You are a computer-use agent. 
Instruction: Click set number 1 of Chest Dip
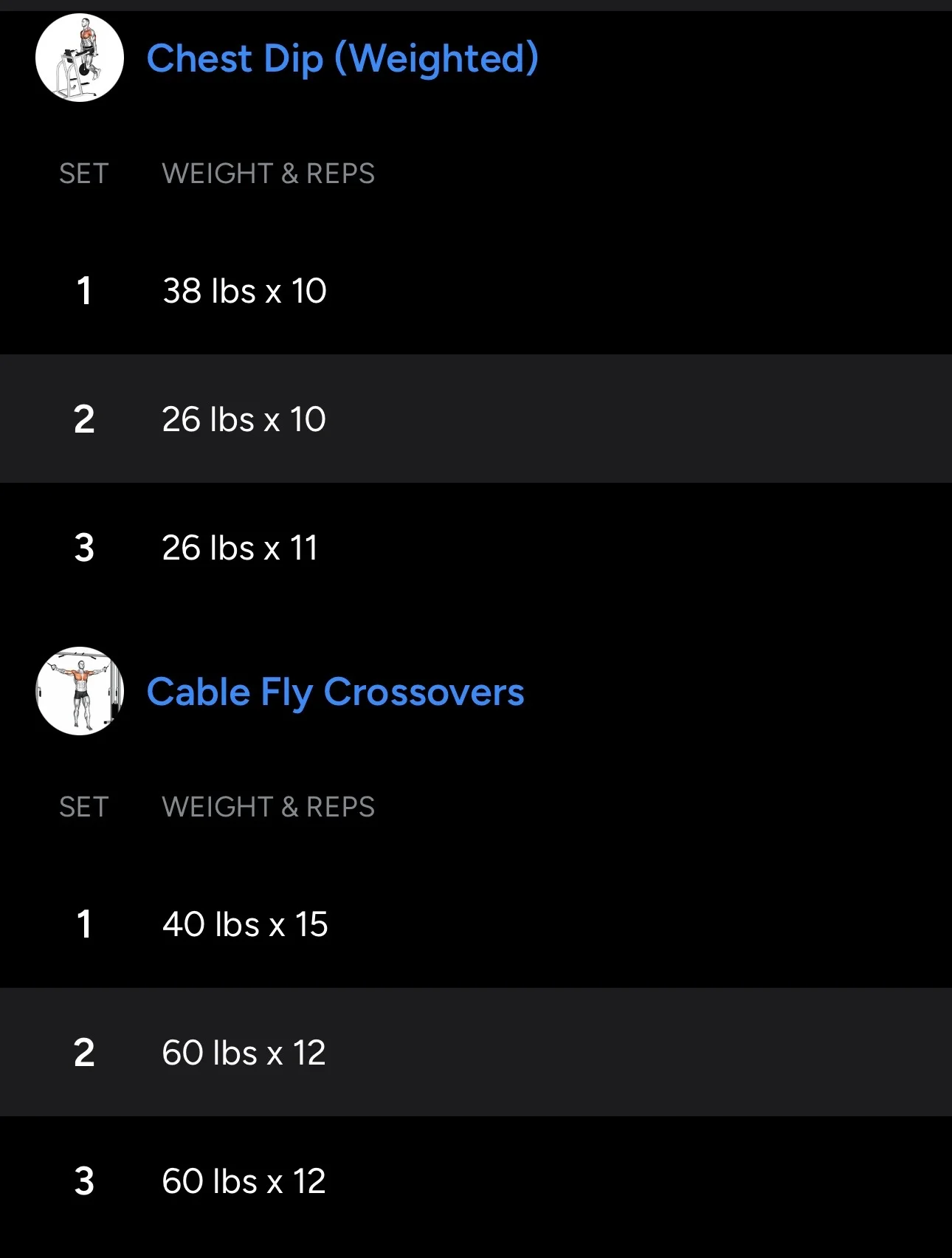click(84, 291)
